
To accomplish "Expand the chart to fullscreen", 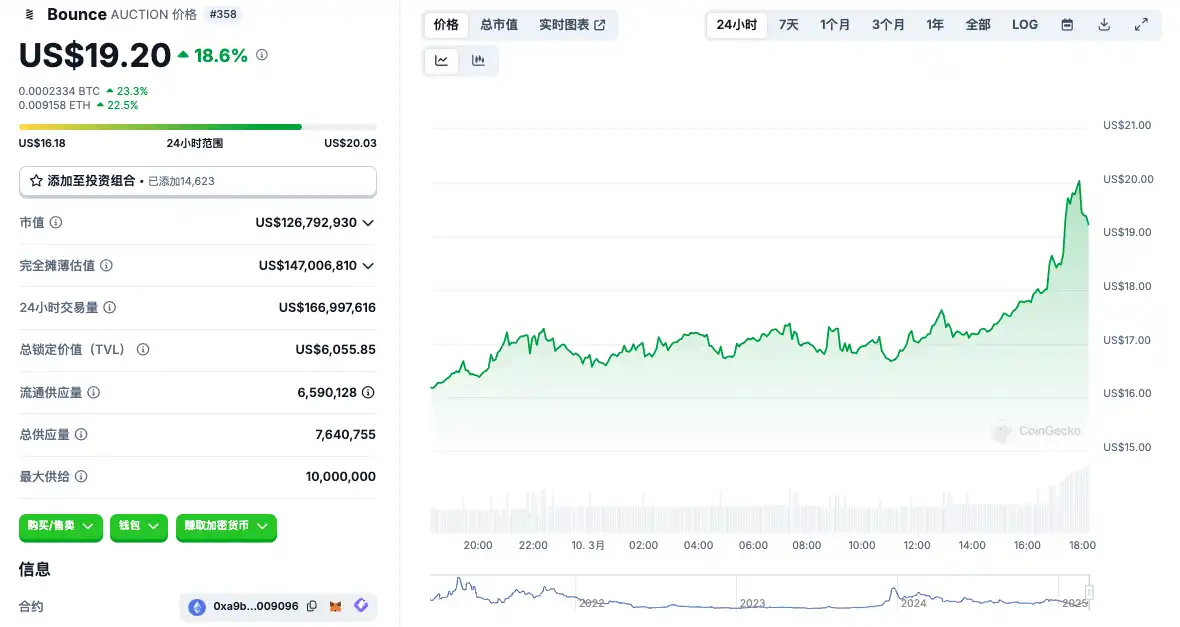I will 1141,25.
